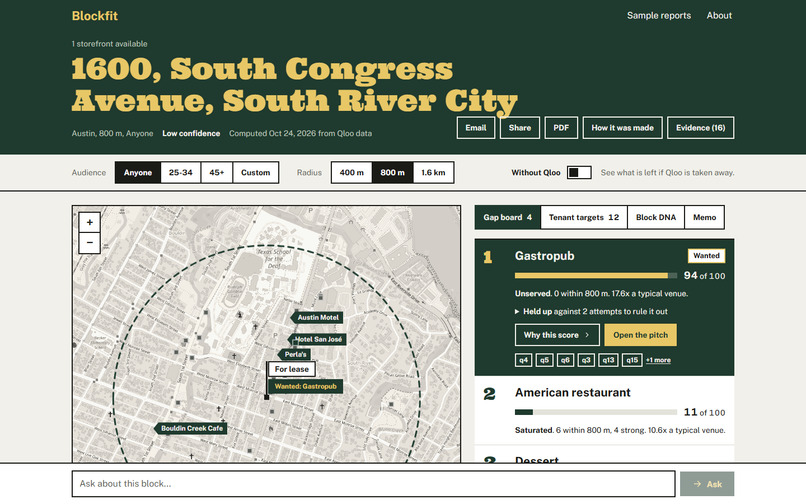Image resolution: width=806 pixels, height=504 pixels.
Task: Click the Ask submit button
Action: (707, 484)
